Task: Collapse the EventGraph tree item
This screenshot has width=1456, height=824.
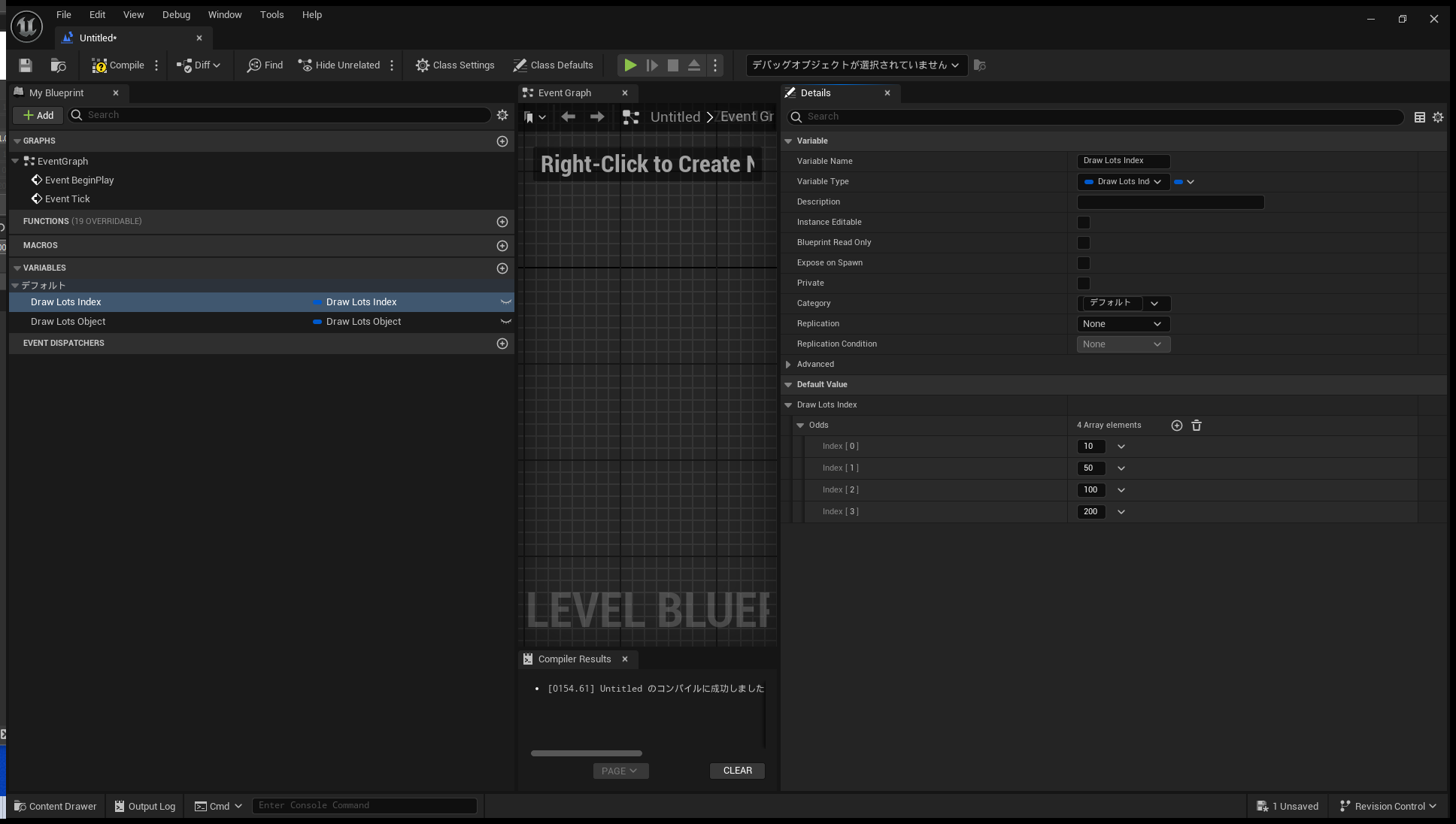Action: tap(15, 162)
